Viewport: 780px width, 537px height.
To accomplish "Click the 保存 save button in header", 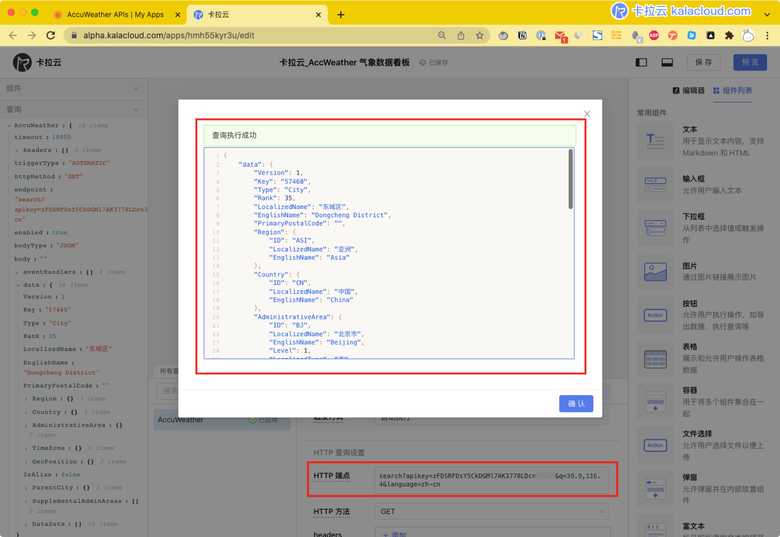I will (703, 62).
